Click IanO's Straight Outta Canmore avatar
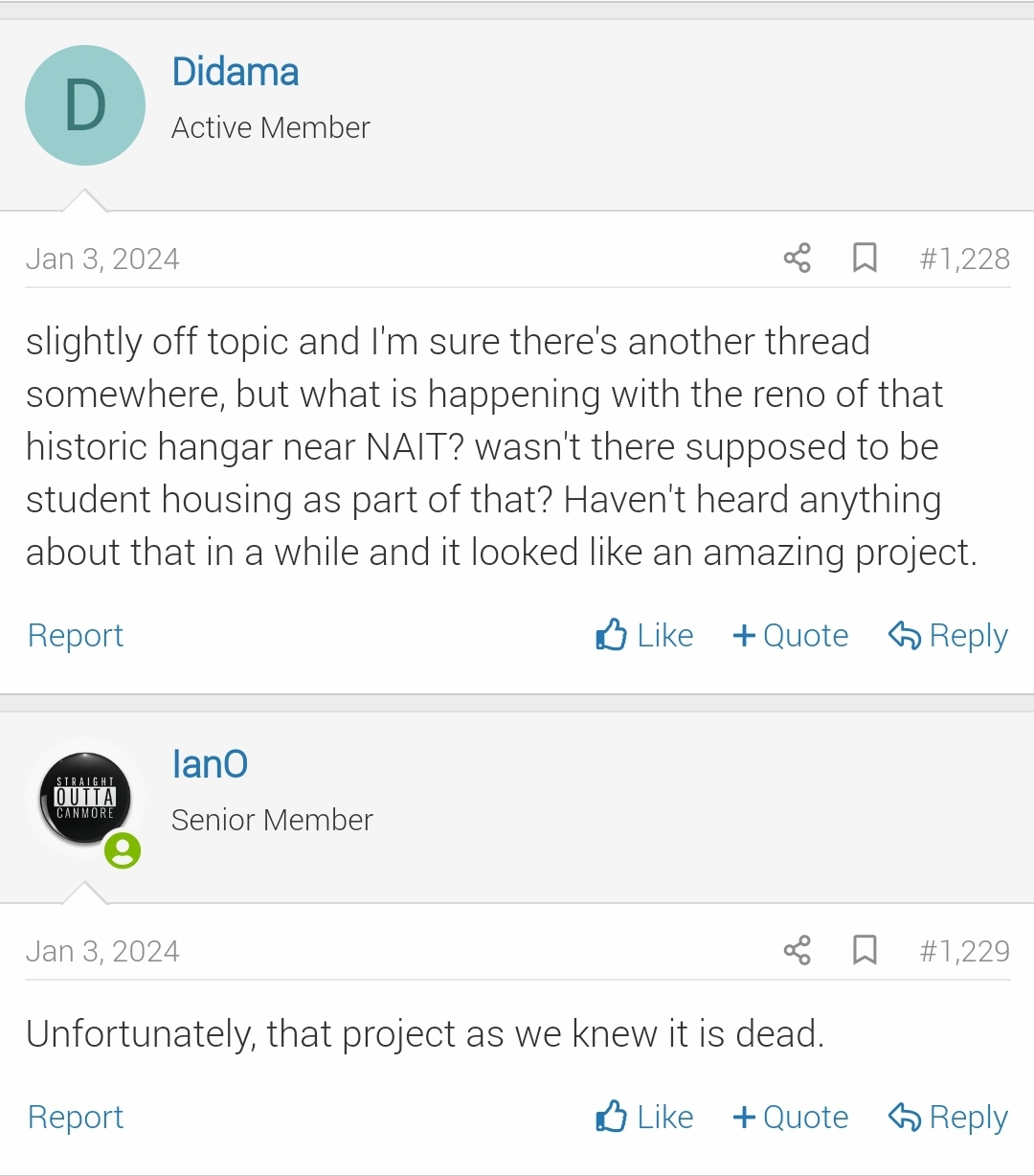 coord(84,798)
